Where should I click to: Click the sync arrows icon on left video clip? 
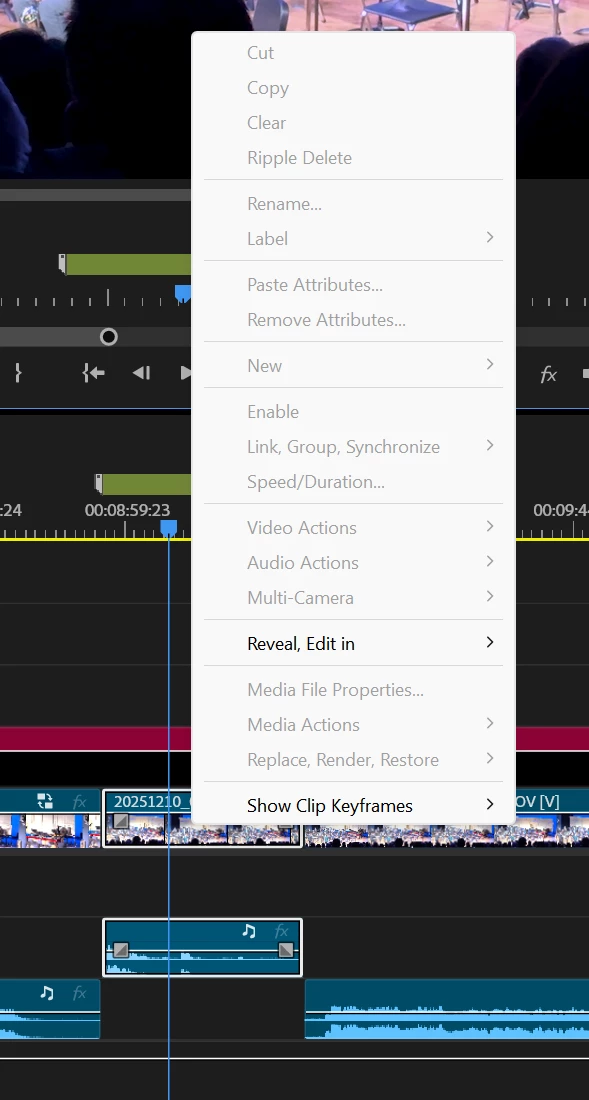pos(45,801)
